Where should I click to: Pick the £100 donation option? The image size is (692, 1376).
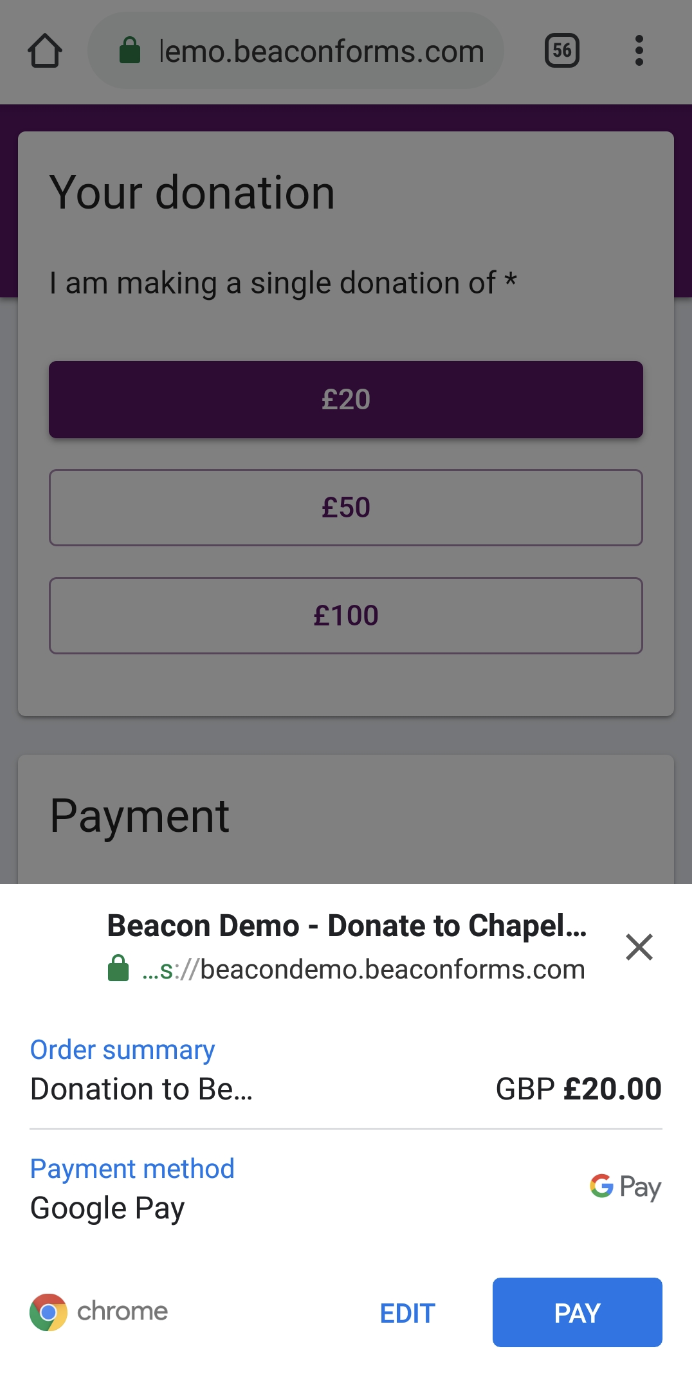[346, 616]
